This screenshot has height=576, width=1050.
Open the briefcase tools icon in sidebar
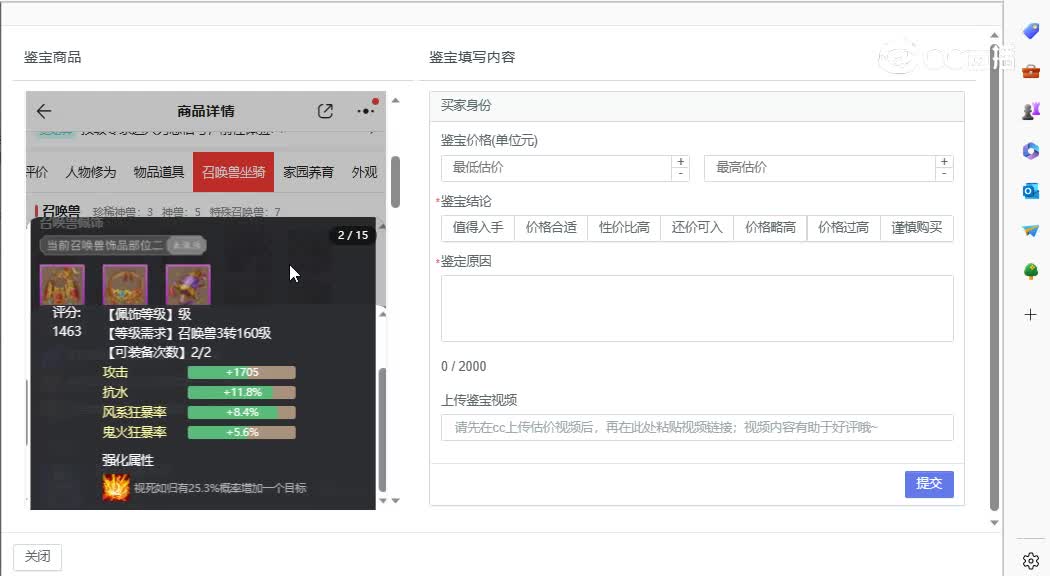tap(1030, 72)
